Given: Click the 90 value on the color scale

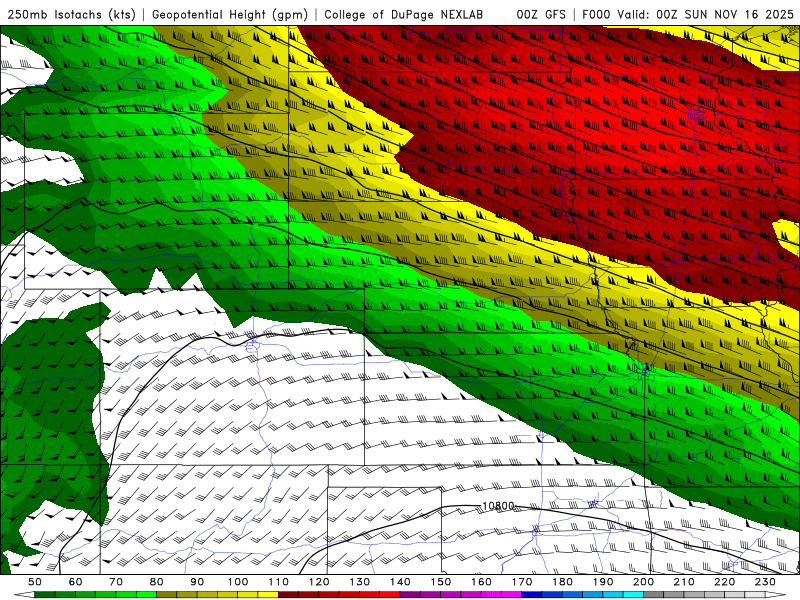Looking at the screenshot, I should tap(197, 582).
